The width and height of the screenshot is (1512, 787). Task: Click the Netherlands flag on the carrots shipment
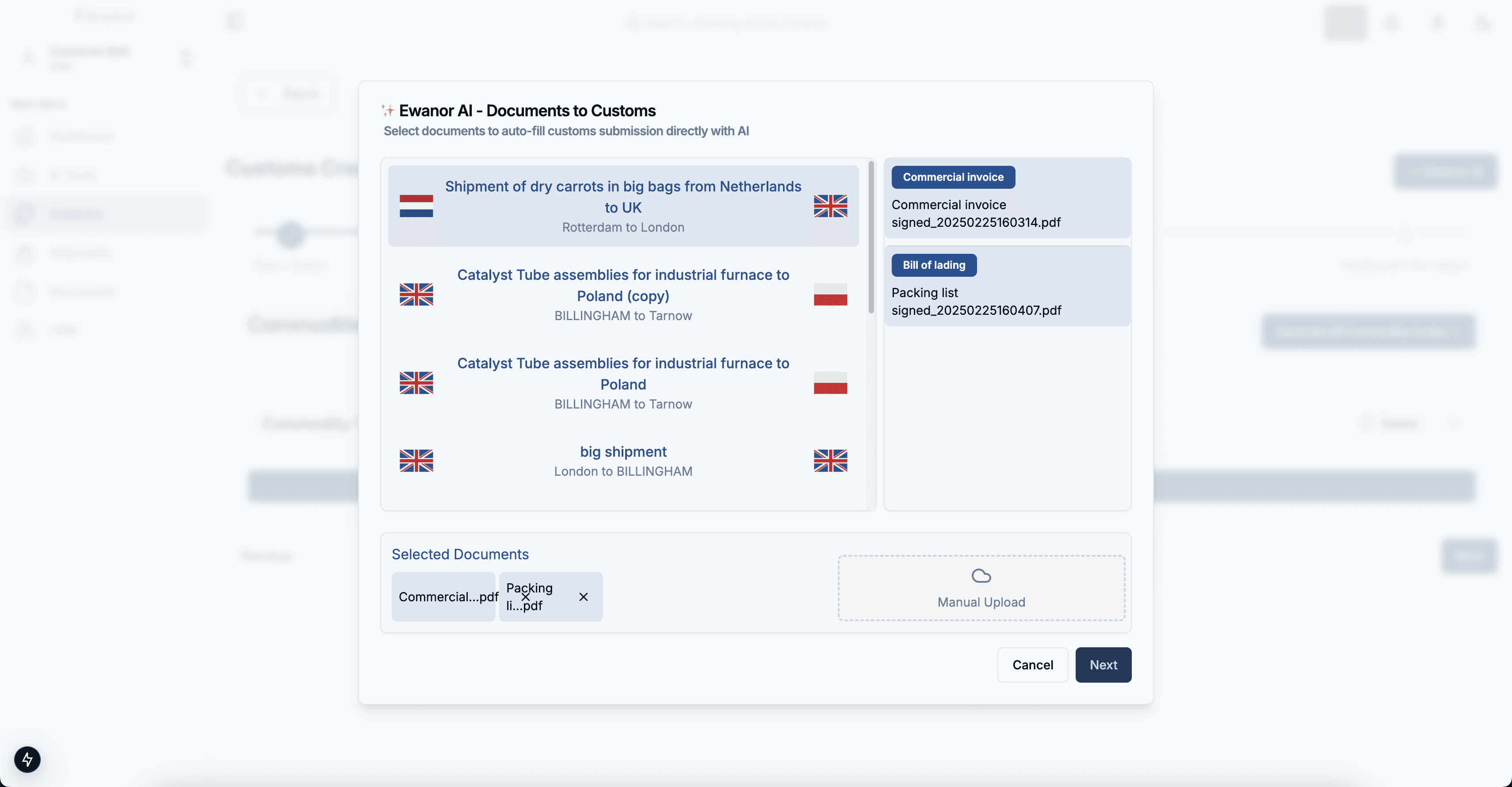416,206
